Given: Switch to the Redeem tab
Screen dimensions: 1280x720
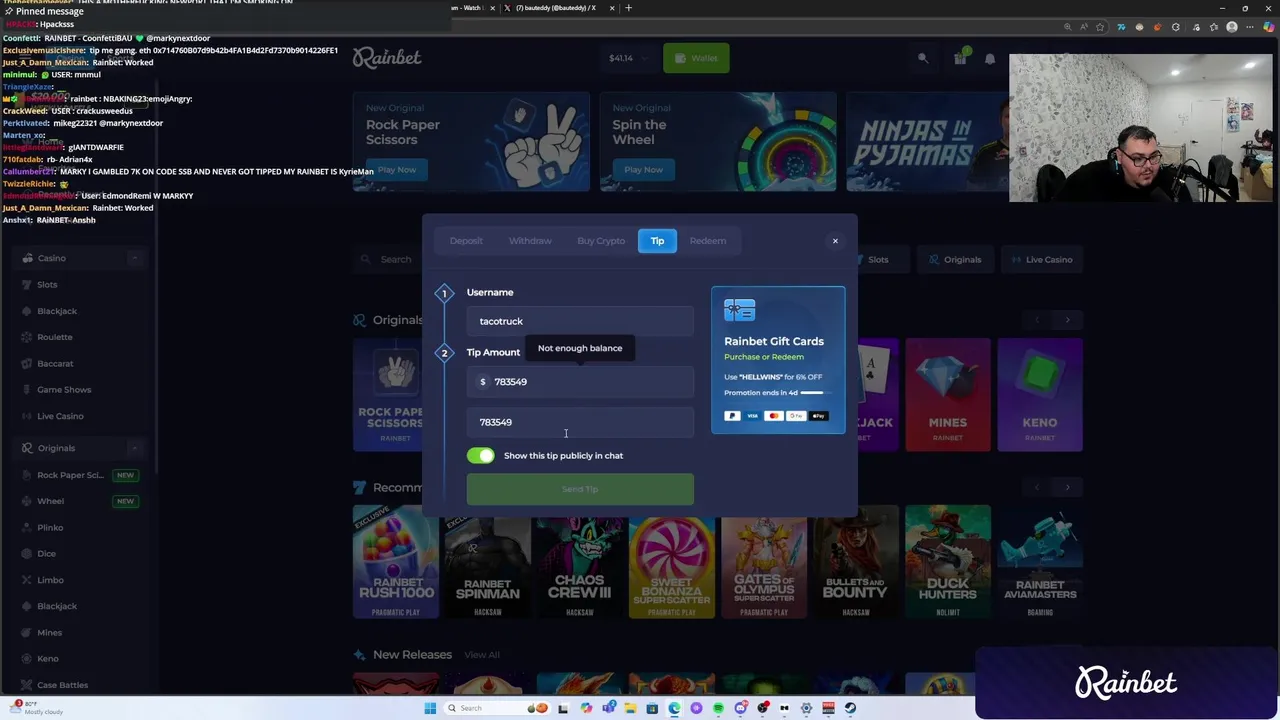Looking at the screenshot, I should [x=708, y=241].
